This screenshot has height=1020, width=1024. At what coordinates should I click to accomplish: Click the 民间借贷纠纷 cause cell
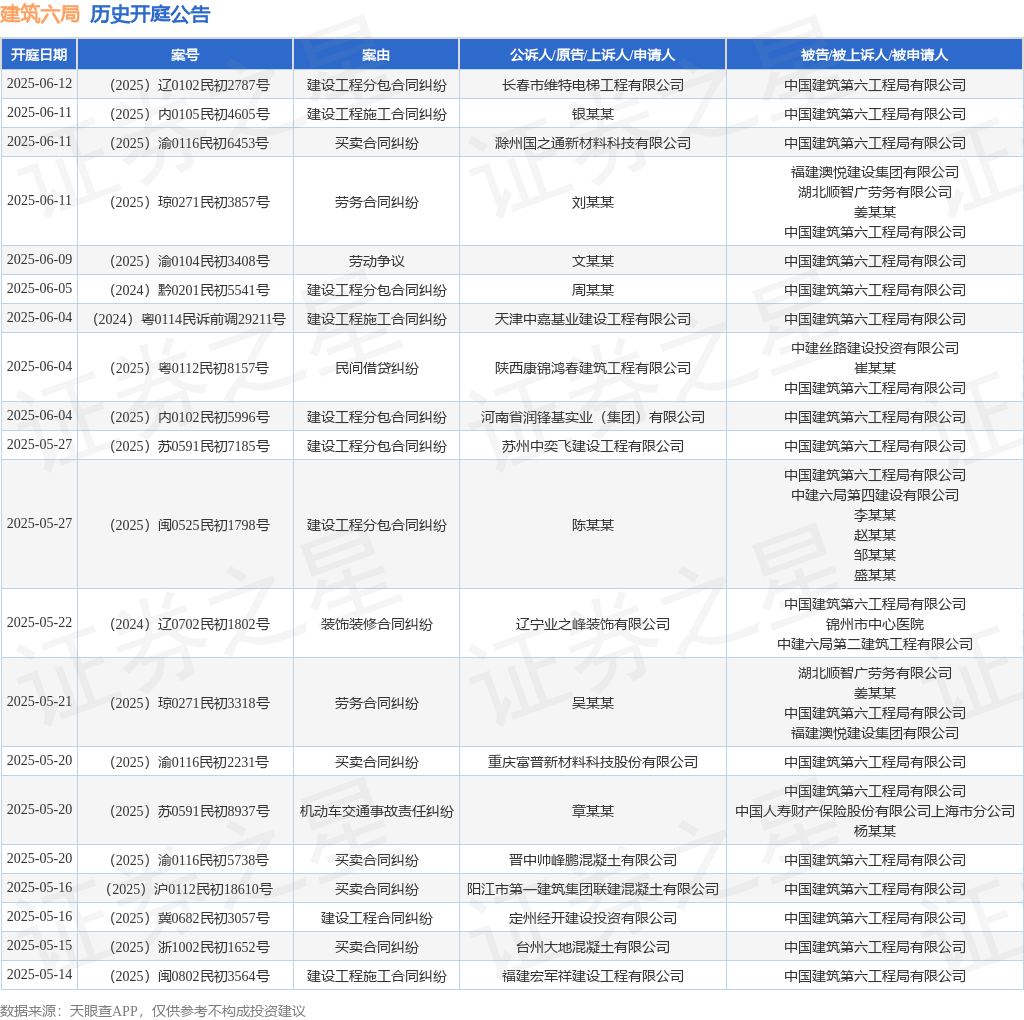tap(376, 368)
